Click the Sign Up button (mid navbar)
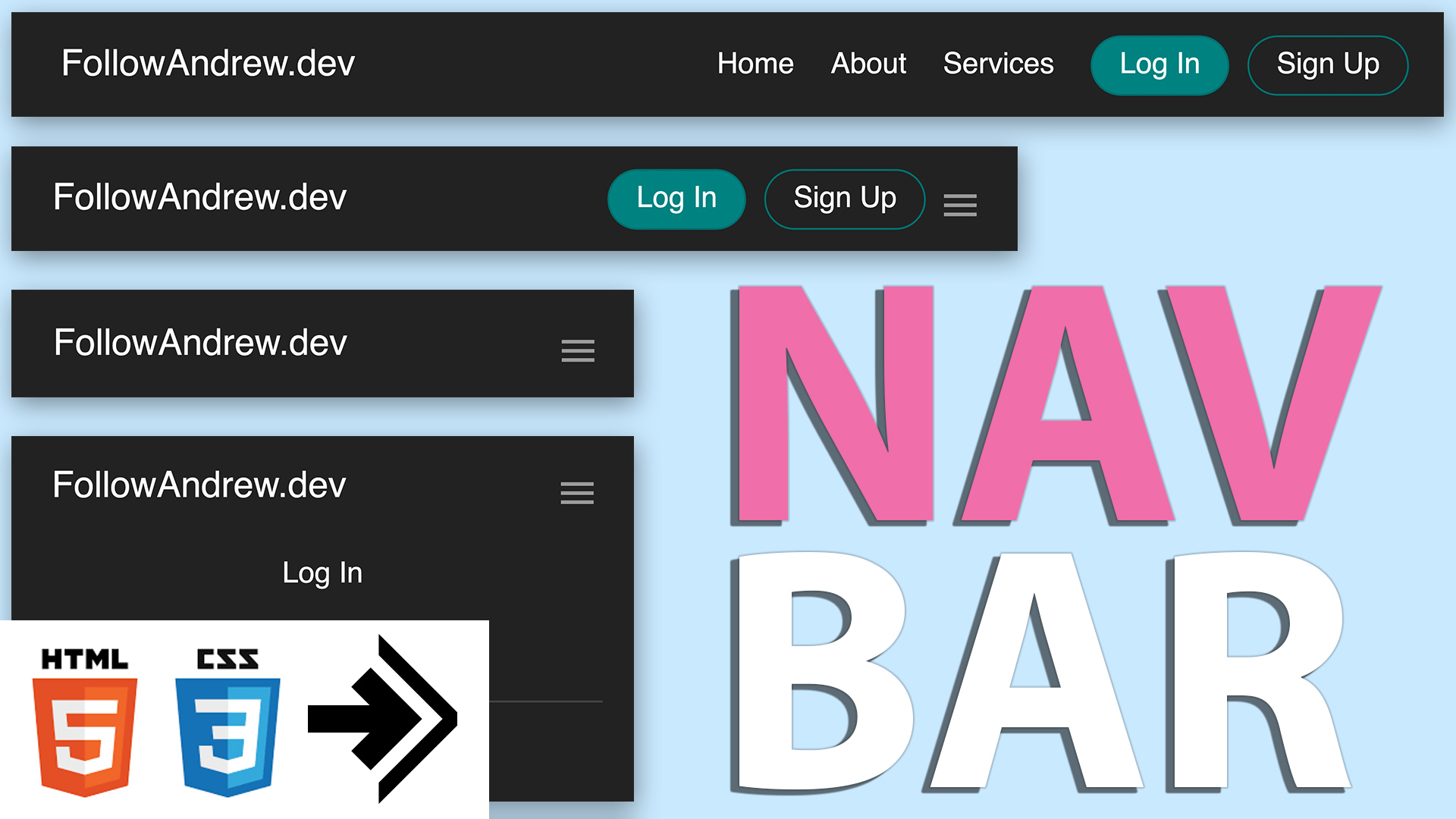 click(843, 197)
